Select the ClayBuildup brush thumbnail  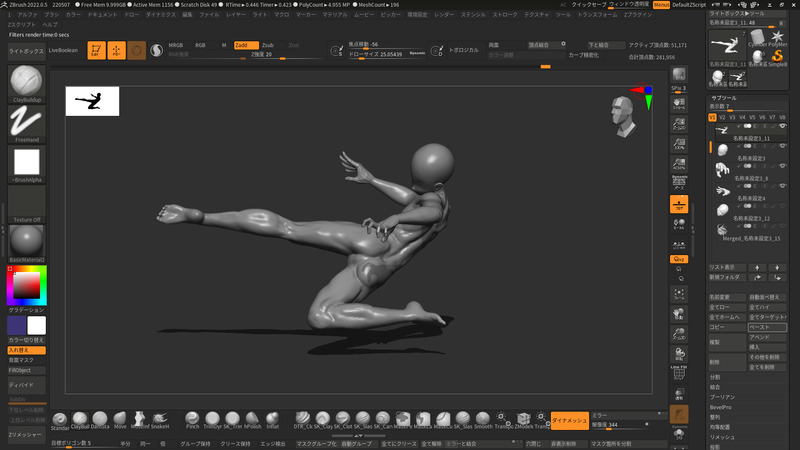28,82
